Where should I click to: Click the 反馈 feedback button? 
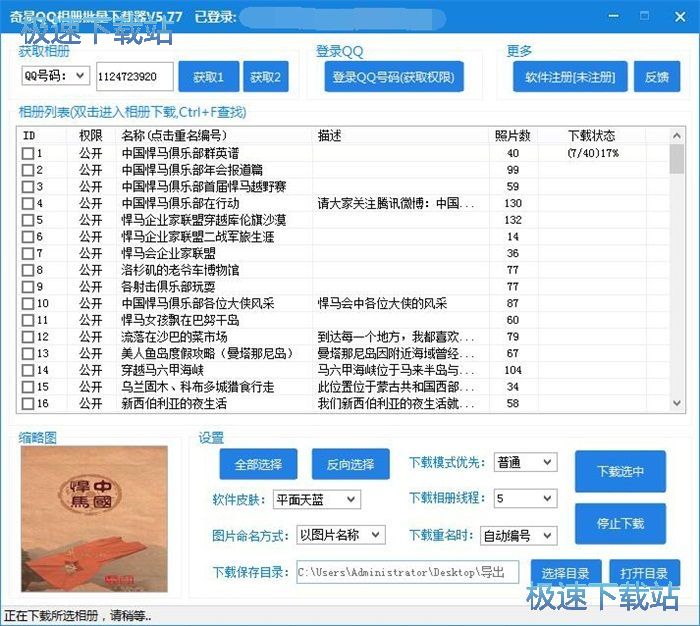[657, 77]
